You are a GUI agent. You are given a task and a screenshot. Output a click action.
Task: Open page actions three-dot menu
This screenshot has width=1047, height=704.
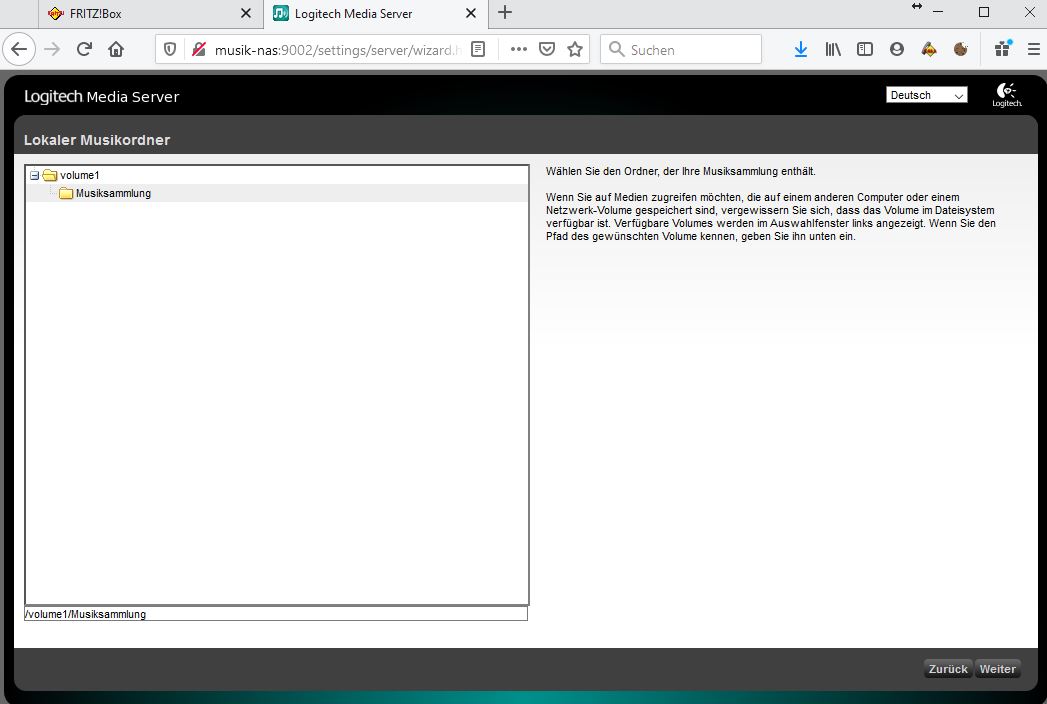tap(519, 49)
